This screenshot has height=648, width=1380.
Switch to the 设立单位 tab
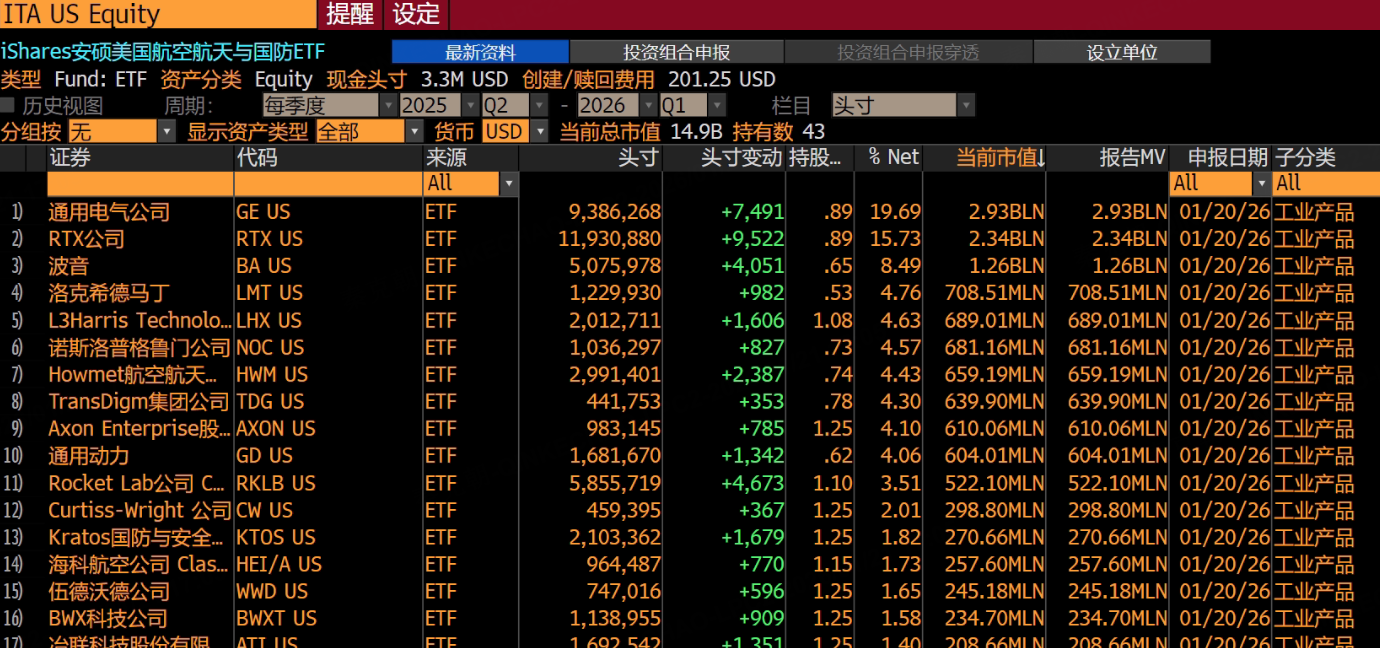coord(1122,52)
